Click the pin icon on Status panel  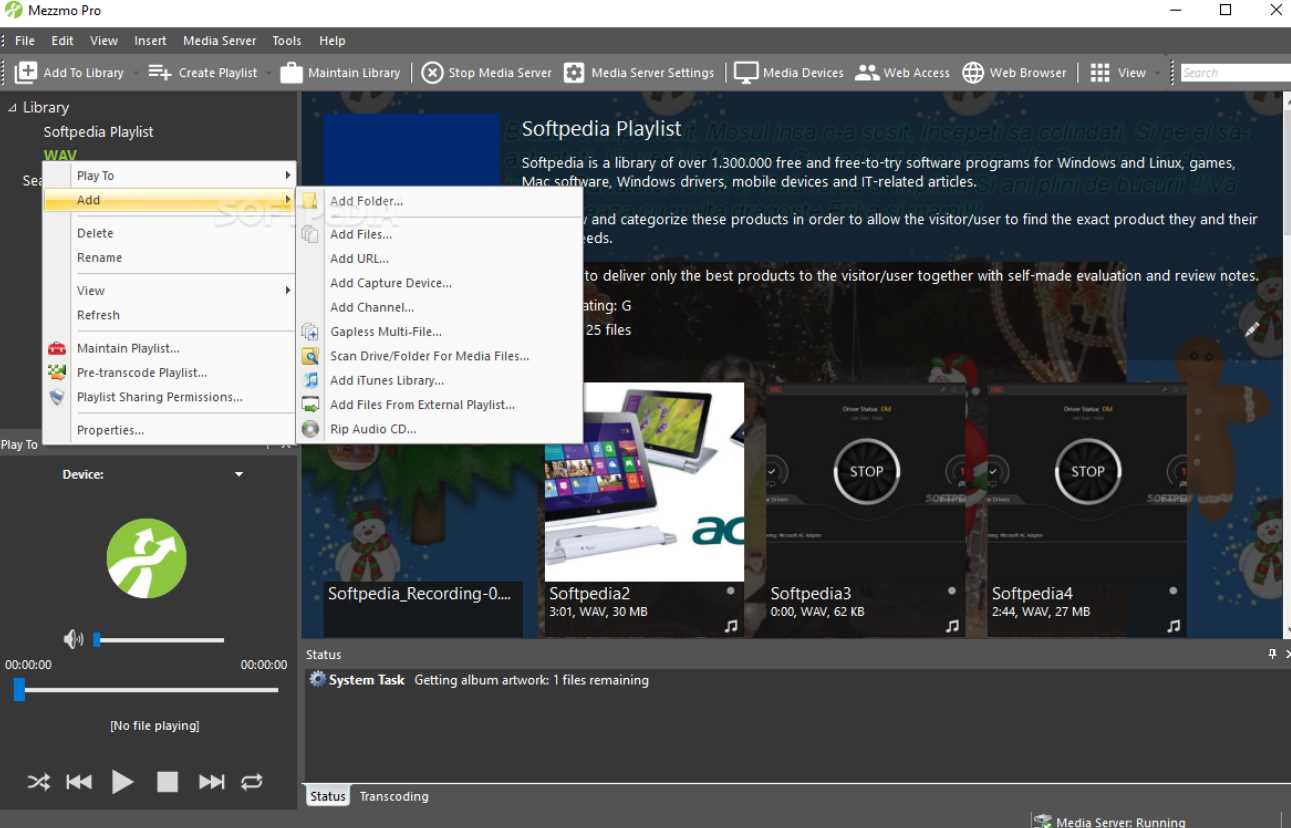pyautogui.click(x=1272, y=654)
